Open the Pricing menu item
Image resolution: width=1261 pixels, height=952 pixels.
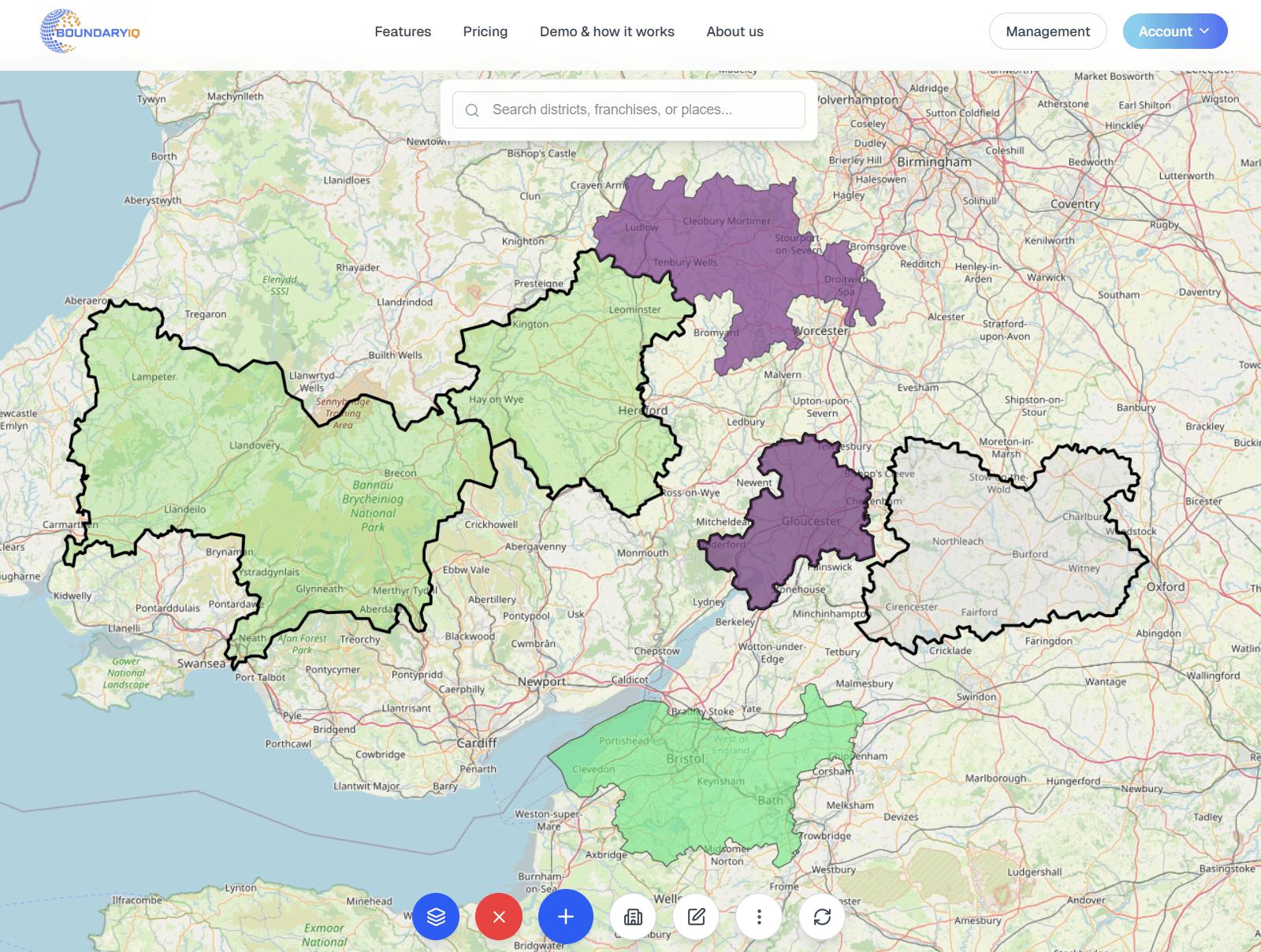click(x=485, y=32)
